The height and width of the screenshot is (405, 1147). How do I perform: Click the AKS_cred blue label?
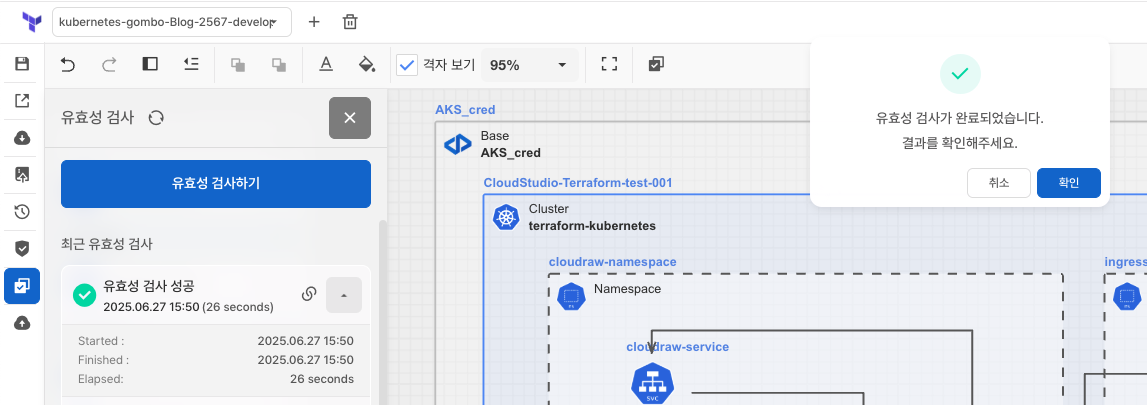click(x=465, y=110)
